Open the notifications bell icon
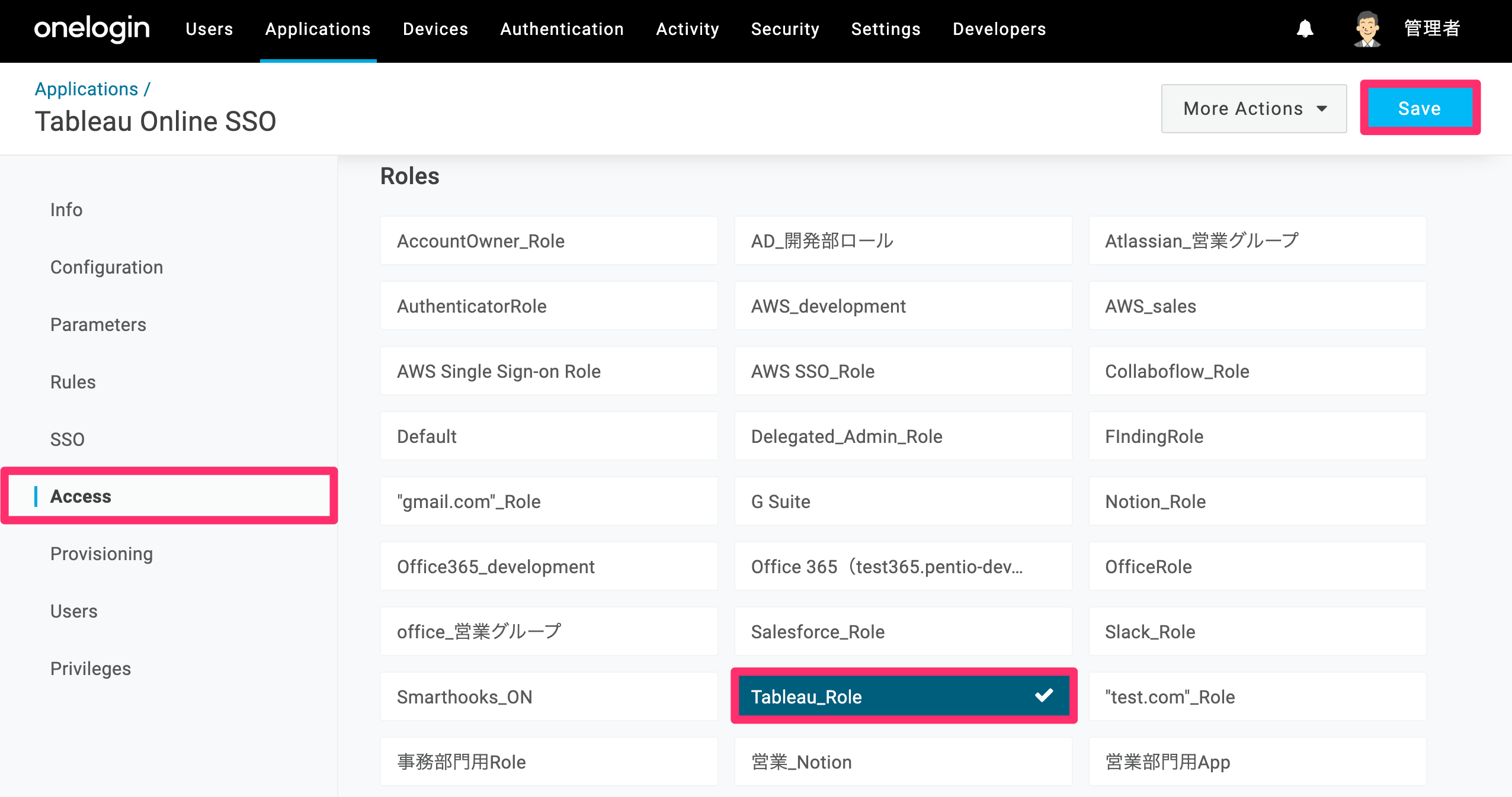 pos(1305,28)
